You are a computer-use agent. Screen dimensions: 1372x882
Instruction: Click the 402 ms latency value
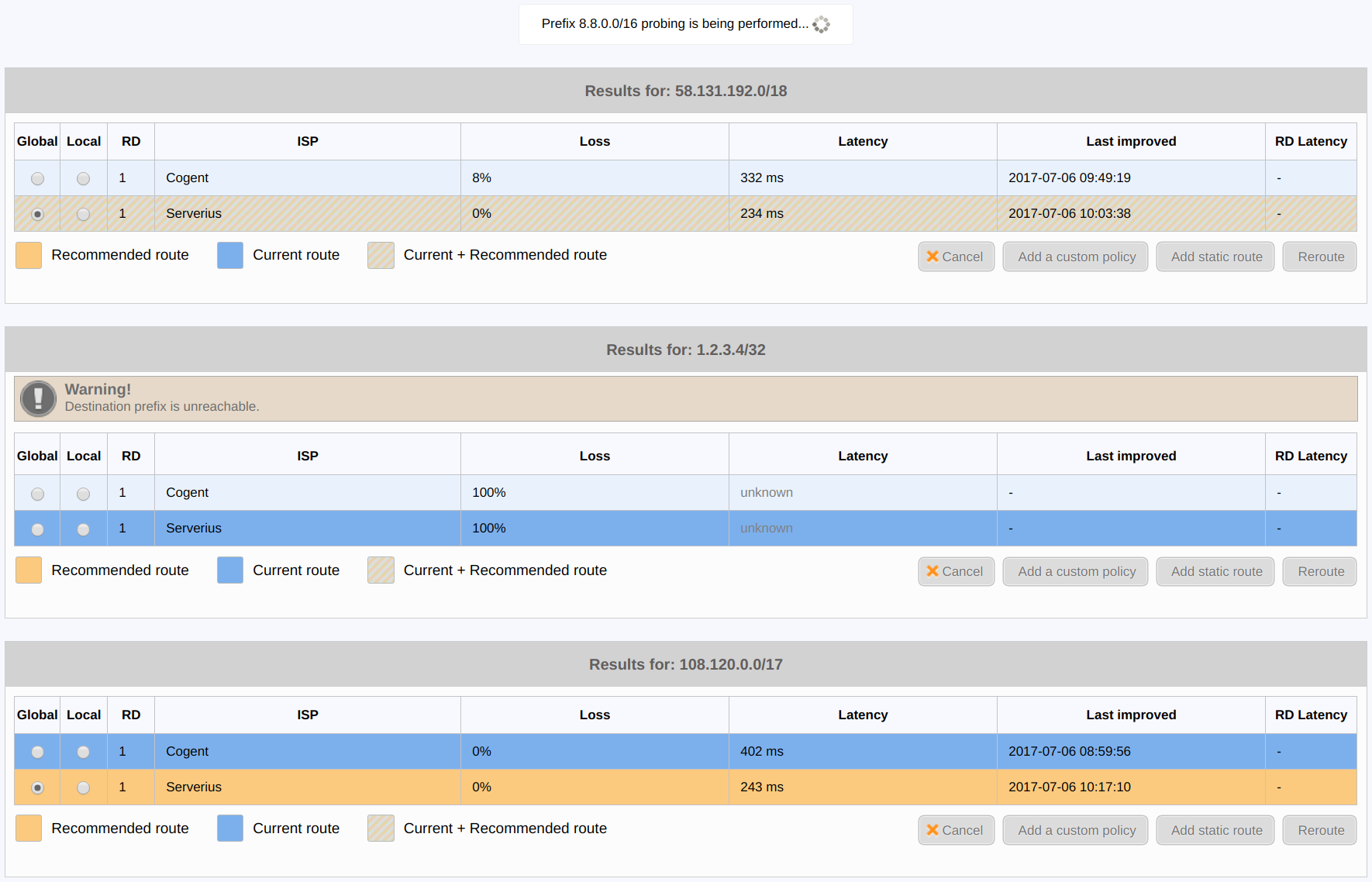(x=762, y=751)
